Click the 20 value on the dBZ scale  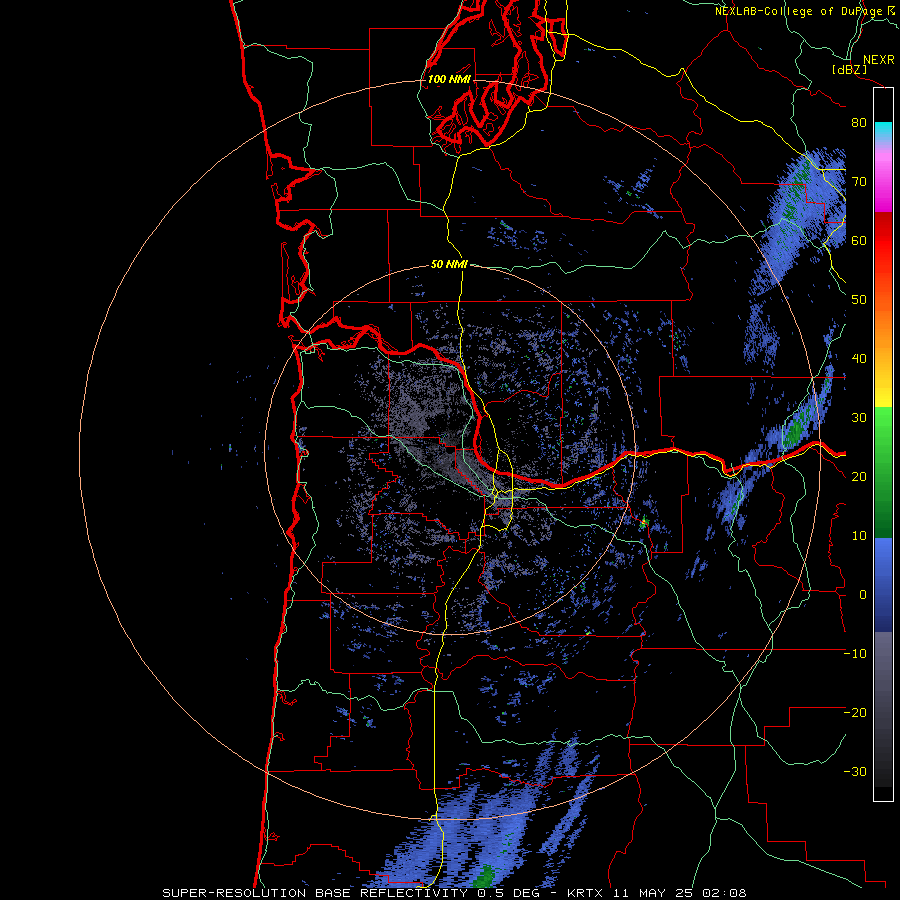click(859, 477)
